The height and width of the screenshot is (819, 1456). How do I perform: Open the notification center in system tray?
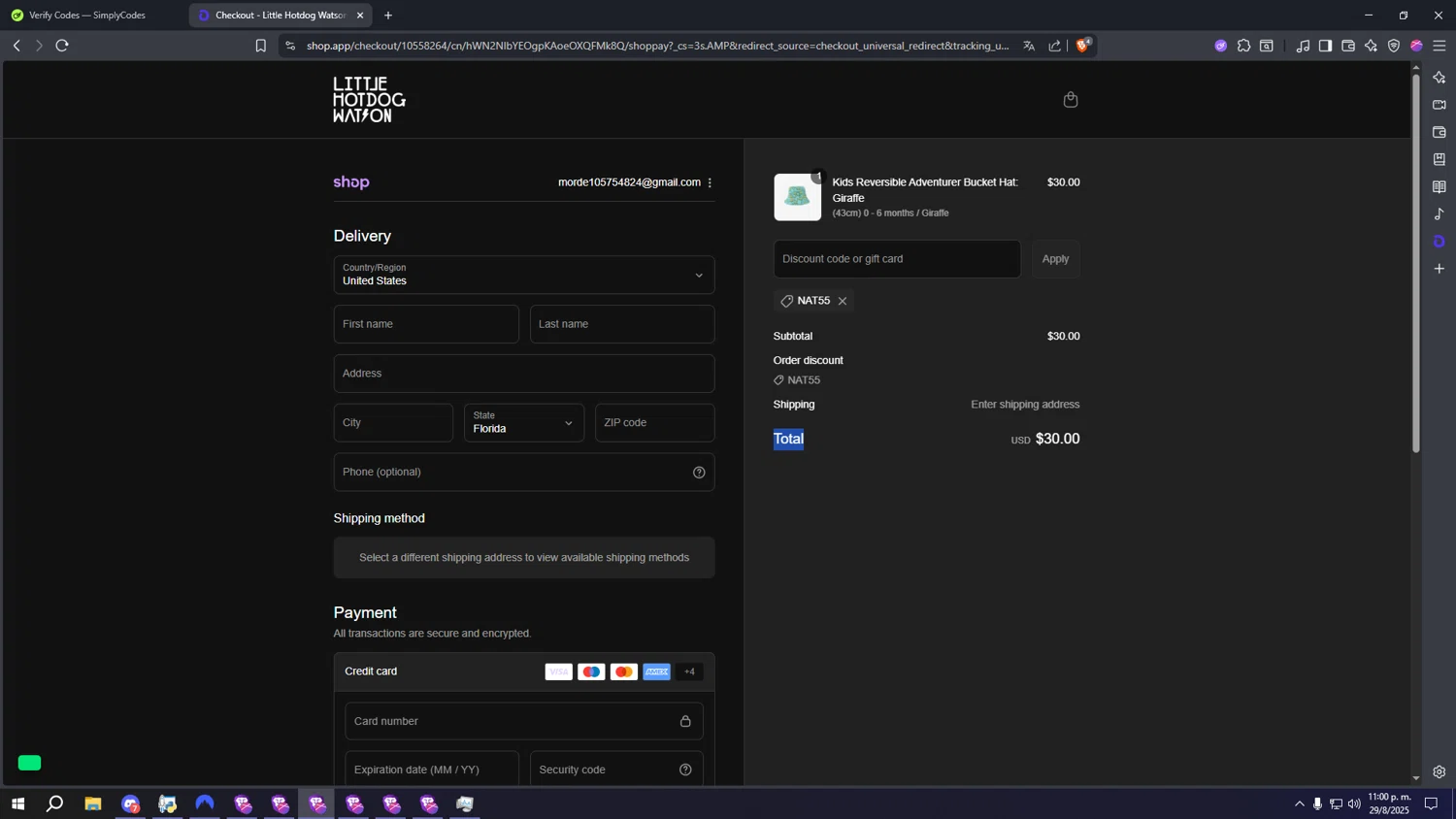[x=1431, y=803]
